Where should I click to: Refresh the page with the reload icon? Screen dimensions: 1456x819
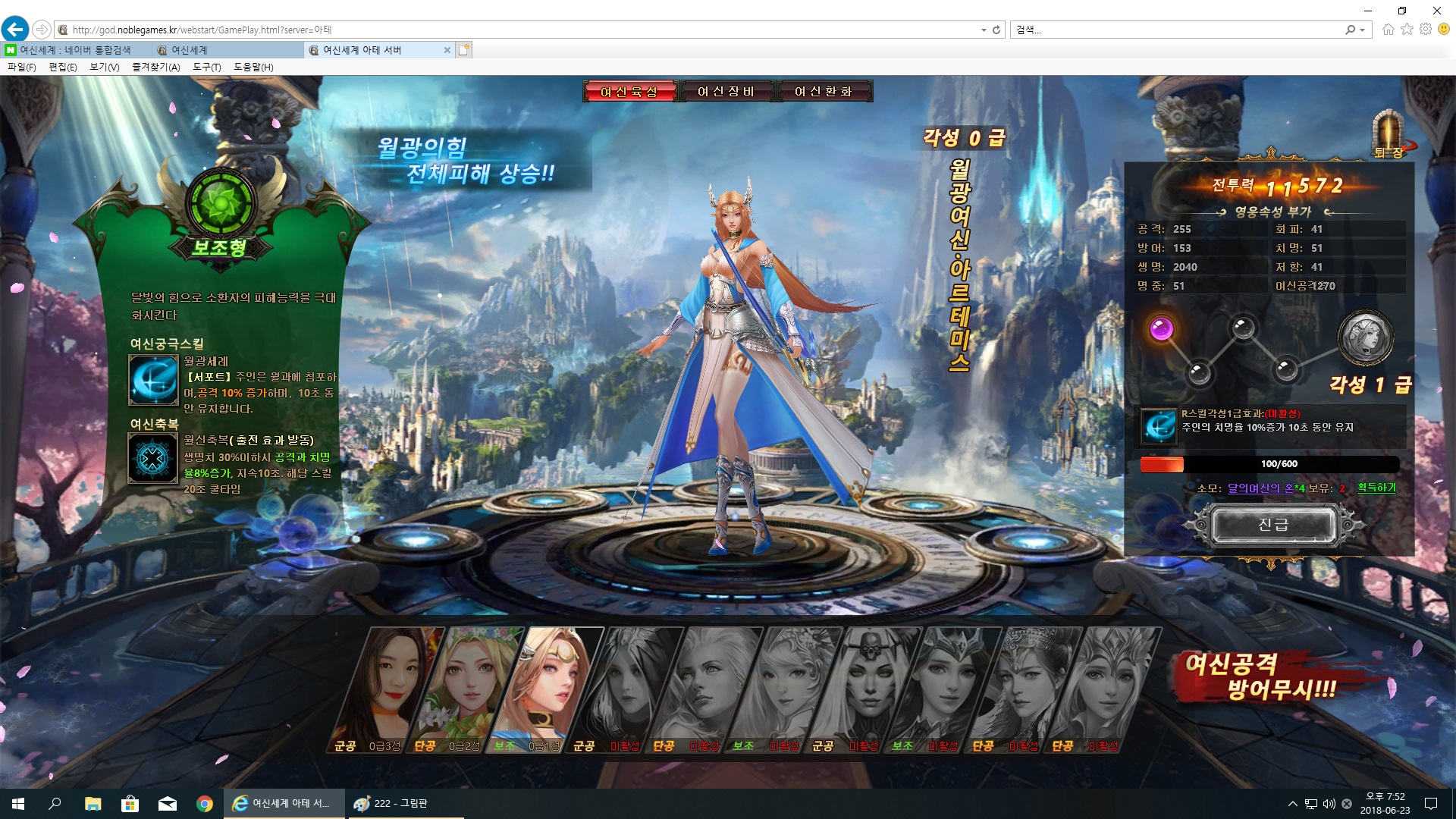(x=996, y=30)
